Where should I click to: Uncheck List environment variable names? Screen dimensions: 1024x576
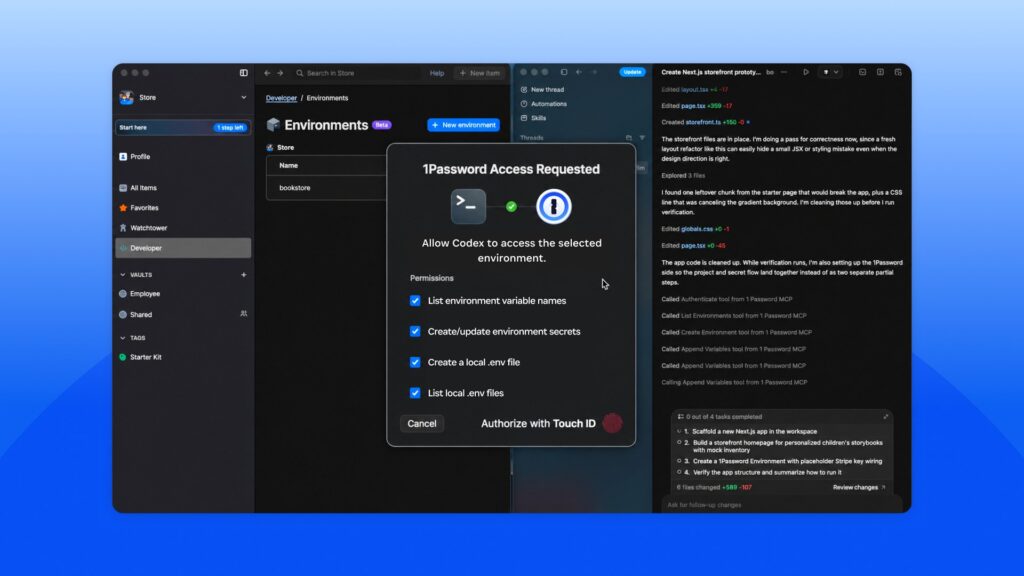coord(415,300)
